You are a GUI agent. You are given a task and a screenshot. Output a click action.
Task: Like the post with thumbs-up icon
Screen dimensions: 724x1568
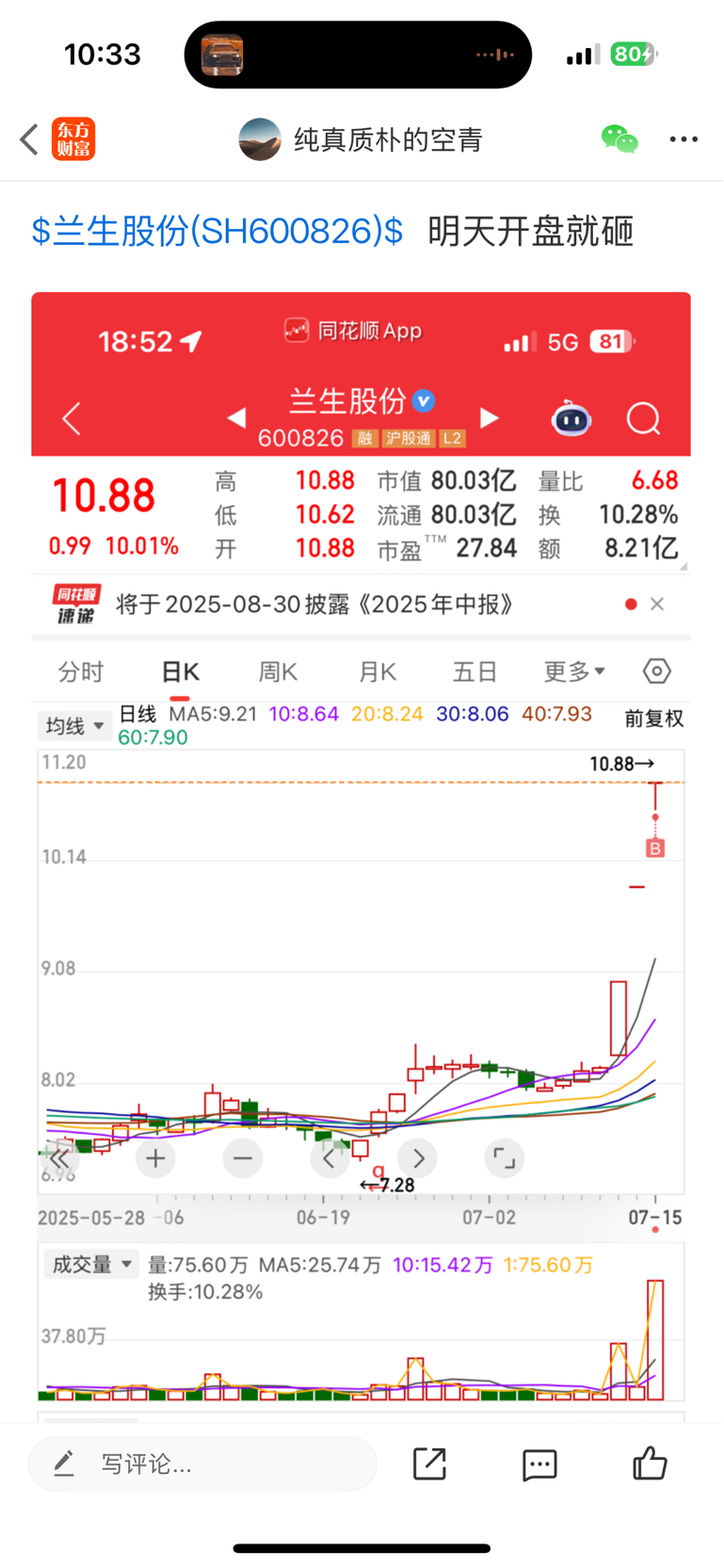650,1463
